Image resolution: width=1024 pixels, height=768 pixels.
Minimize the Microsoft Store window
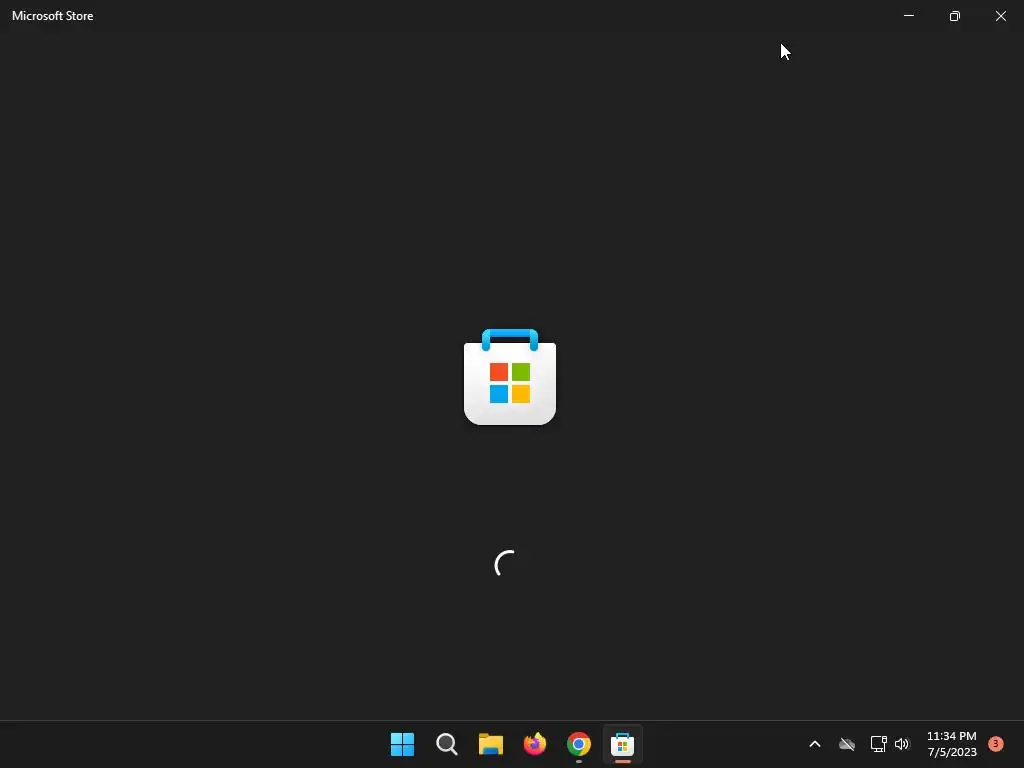908,16
